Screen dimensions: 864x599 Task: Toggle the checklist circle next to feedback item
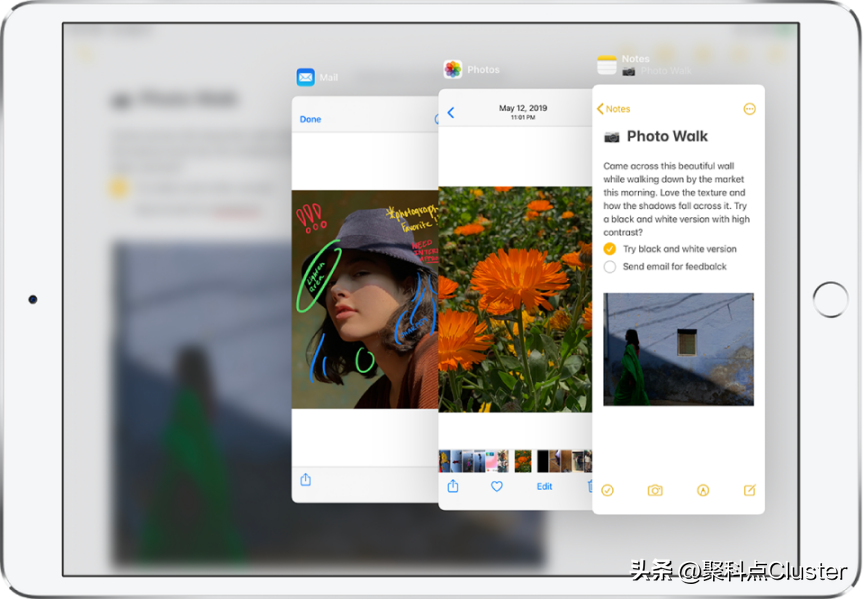tap(608, 267)
